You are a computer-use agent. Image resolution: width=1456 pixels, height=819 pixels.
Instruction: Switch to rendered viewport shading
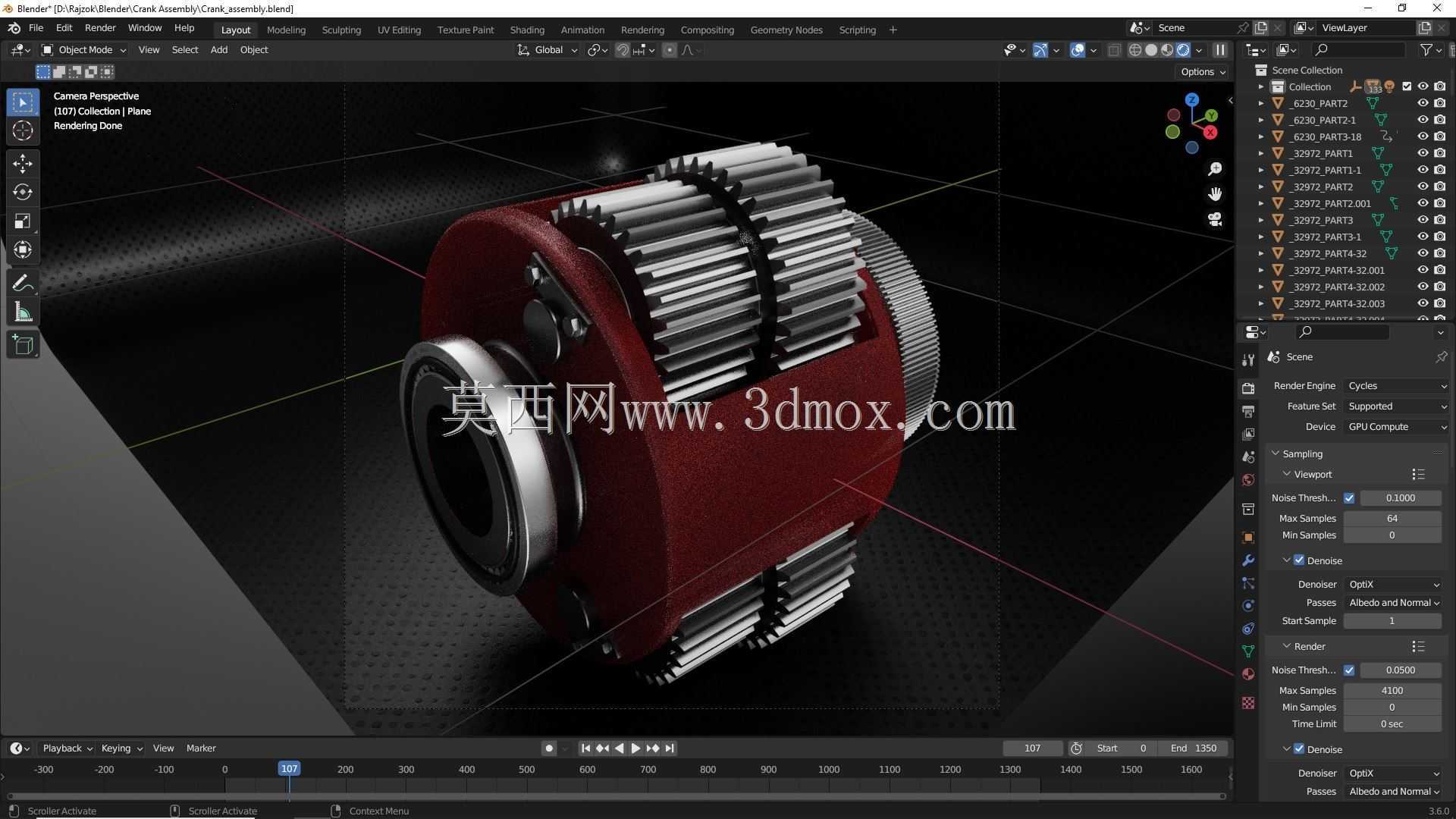(x=1183, y=50)
